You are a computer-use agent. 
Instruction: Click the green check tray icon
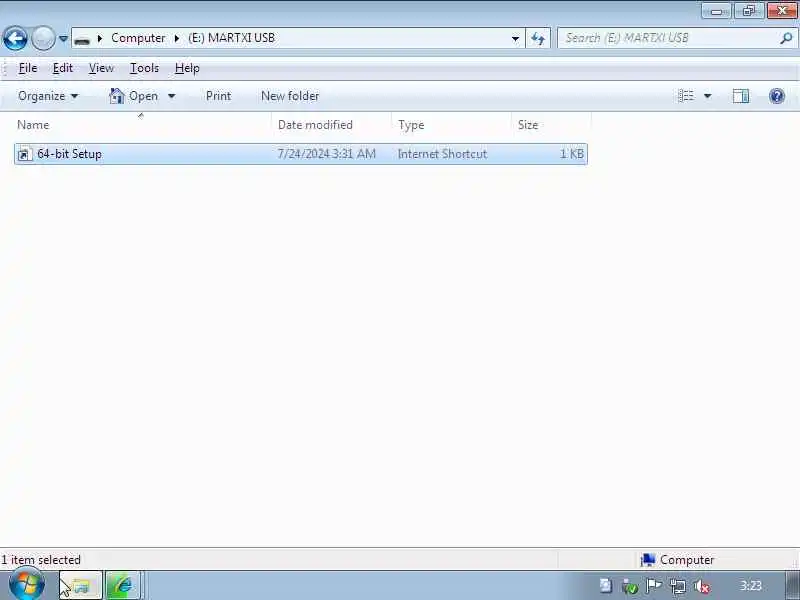(x=630, y=586)
